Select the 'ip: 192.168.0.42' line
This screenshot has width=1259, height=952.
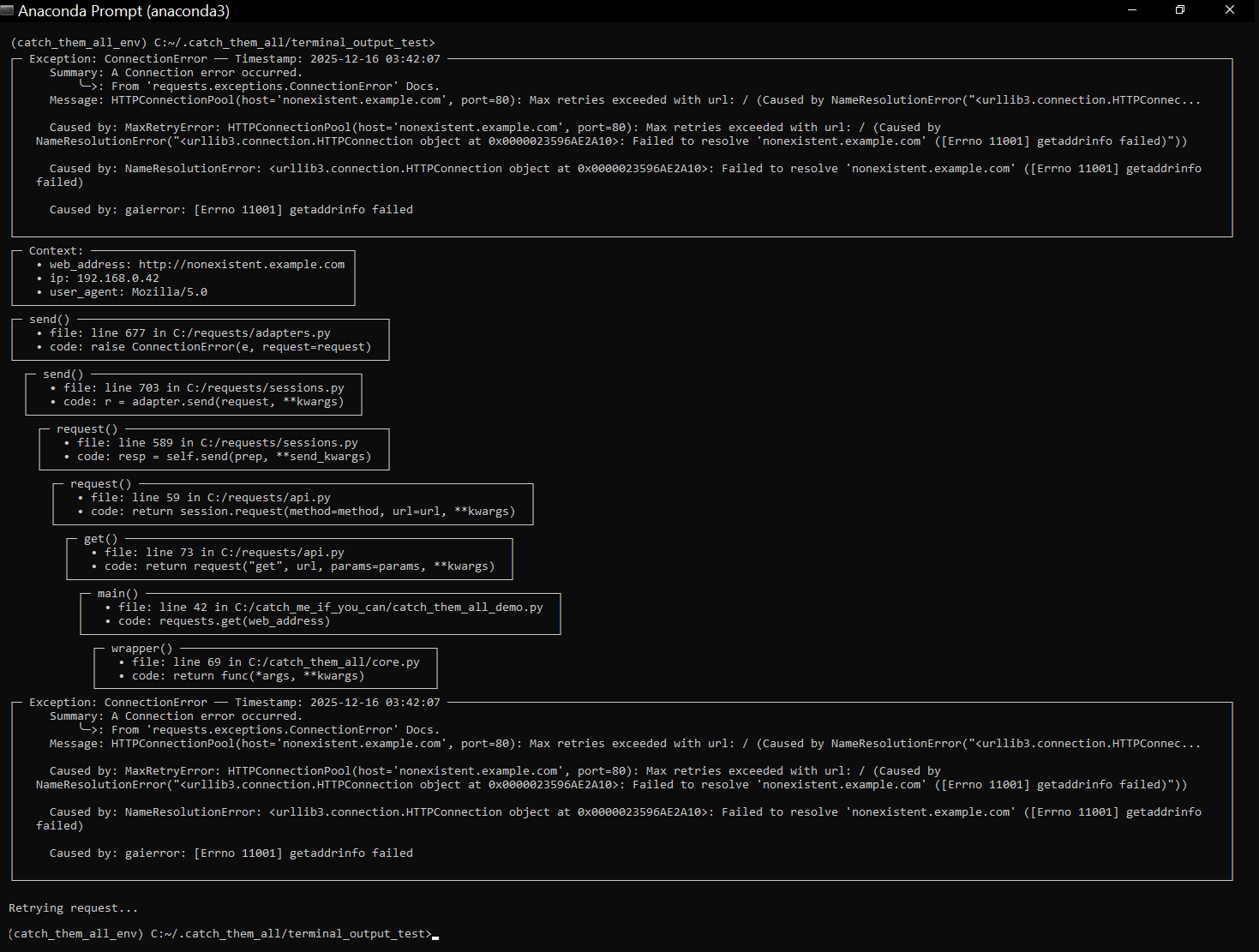click(99, 278)
